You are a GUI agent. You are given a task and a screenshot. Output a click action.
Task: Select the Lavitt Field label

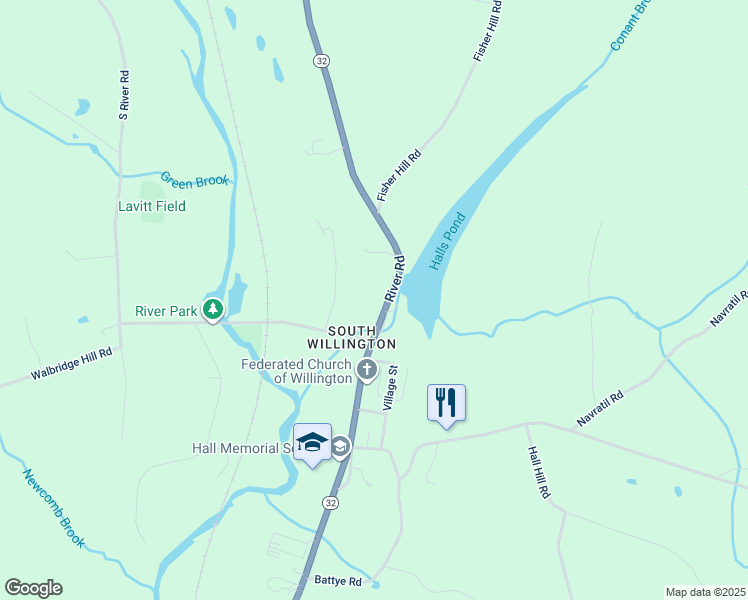pos(152,206)
